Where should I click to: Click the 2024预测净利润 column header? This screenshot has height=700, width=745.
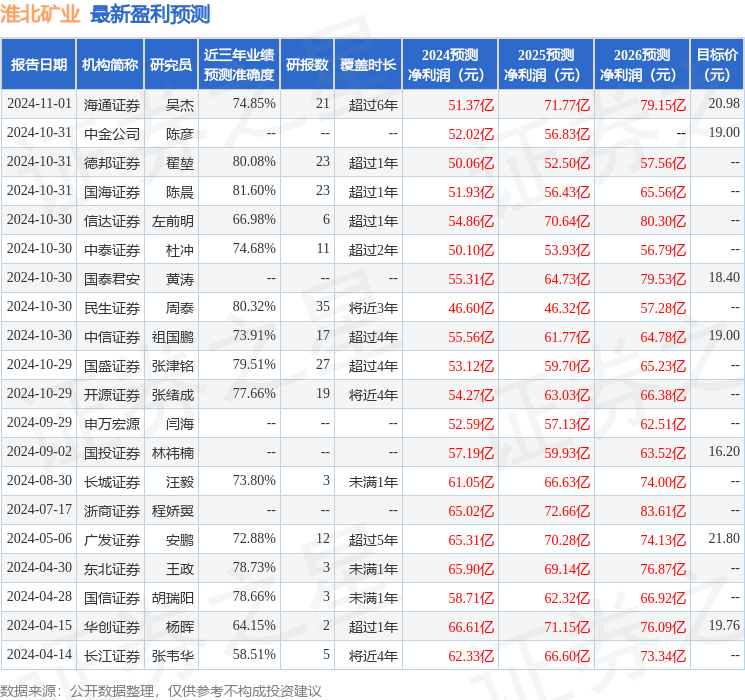449,64
